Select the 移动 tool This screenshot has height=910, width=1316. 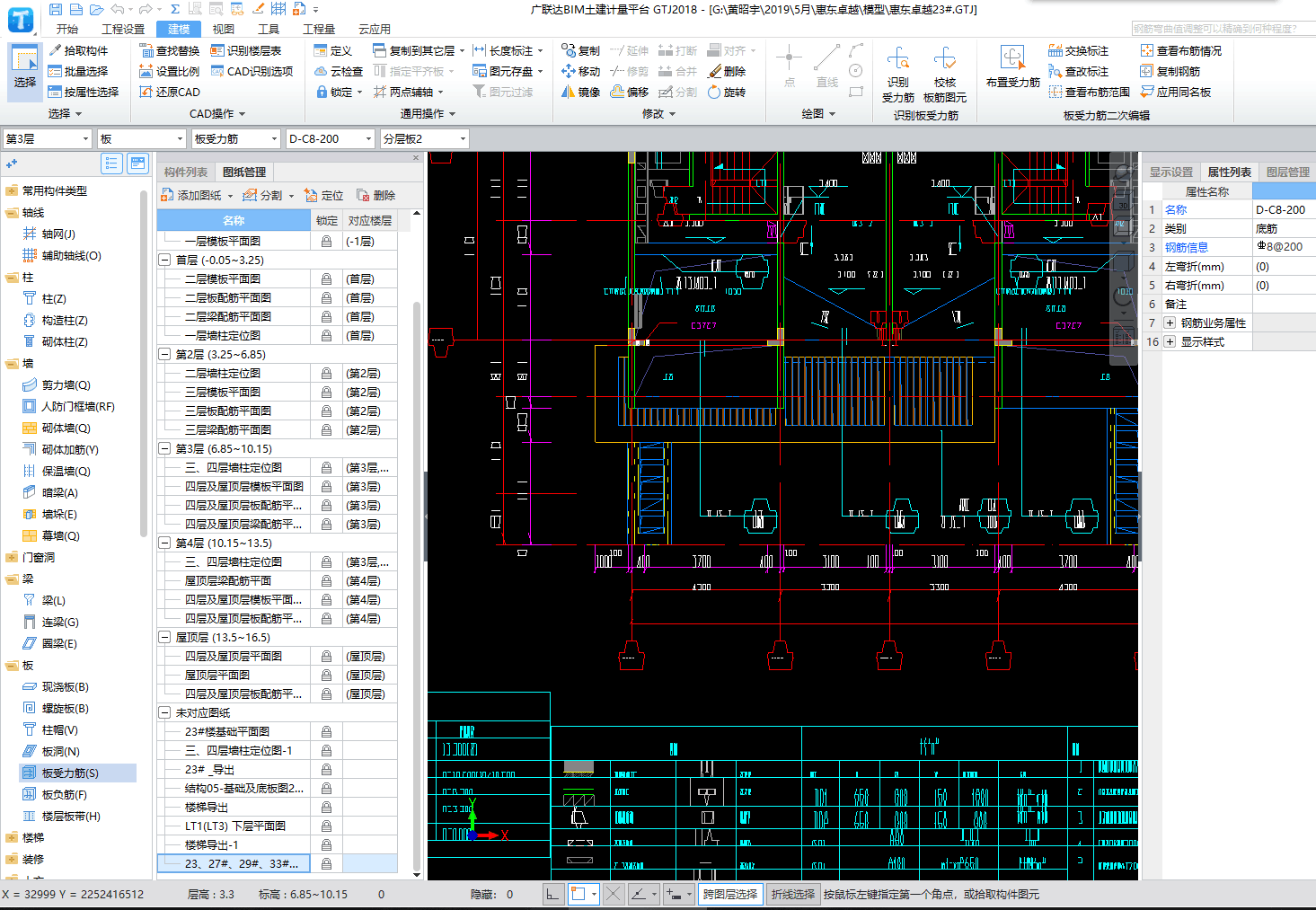[580, 71]
